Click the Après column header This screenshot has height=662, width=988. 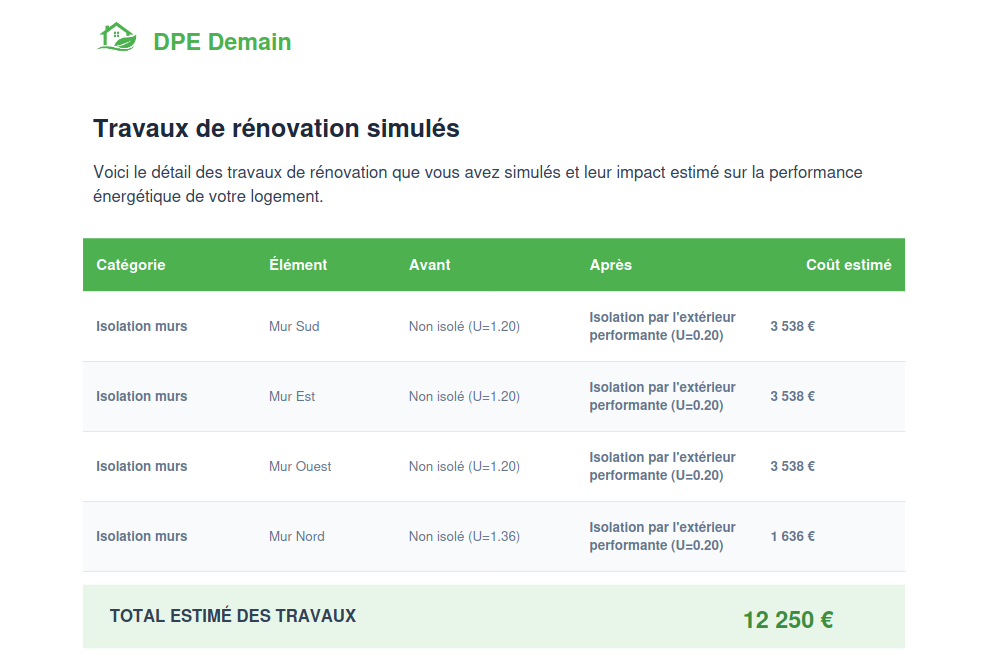611,265
